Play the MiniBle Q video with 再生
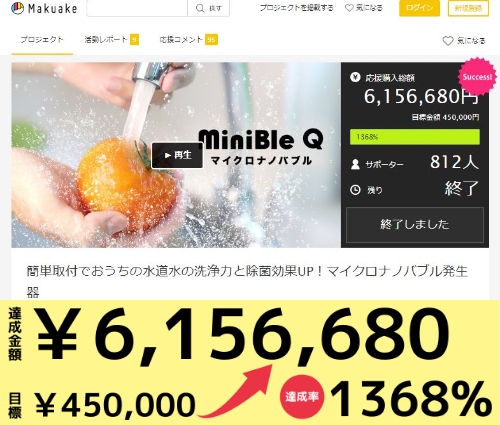Viewport: 500px width, 425px height. (177, 155)
